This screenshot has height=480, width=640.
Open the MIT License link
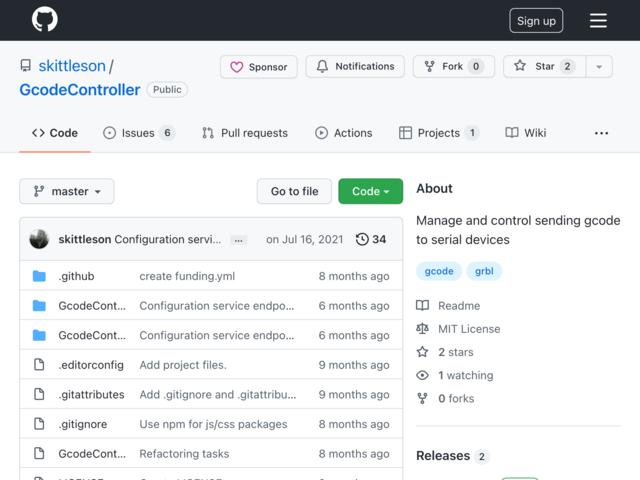click(469, 329)
